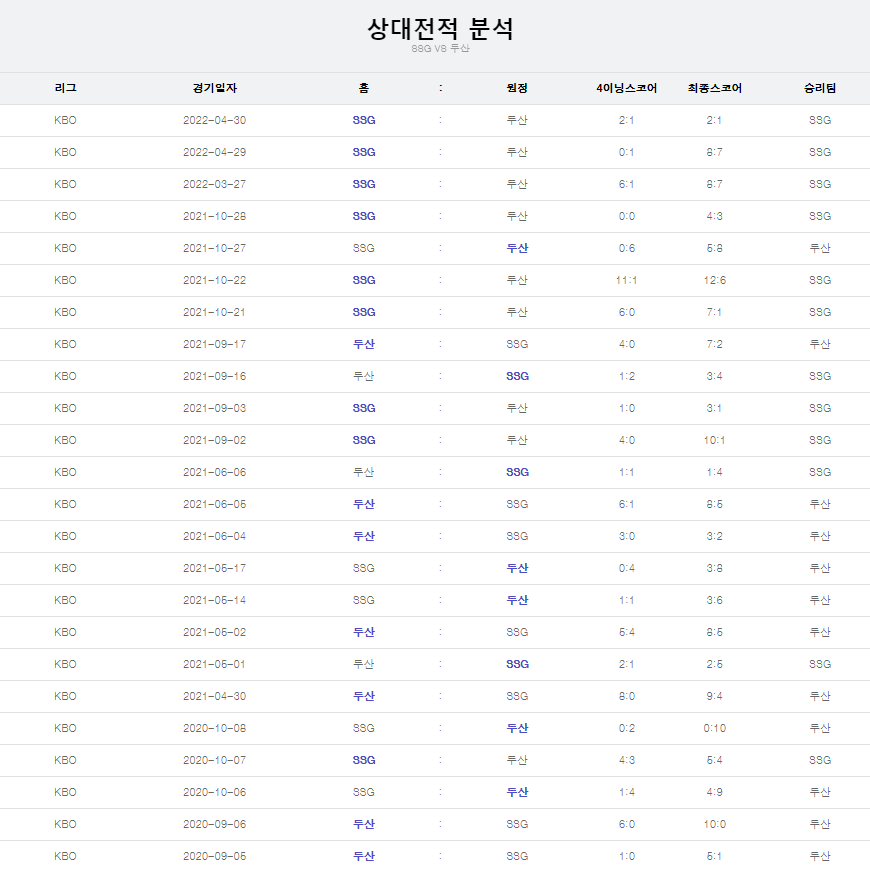Click home team '두산' in the 2021-09-17 row
Viewport: 870px width, 869px height.
point(364,345)
